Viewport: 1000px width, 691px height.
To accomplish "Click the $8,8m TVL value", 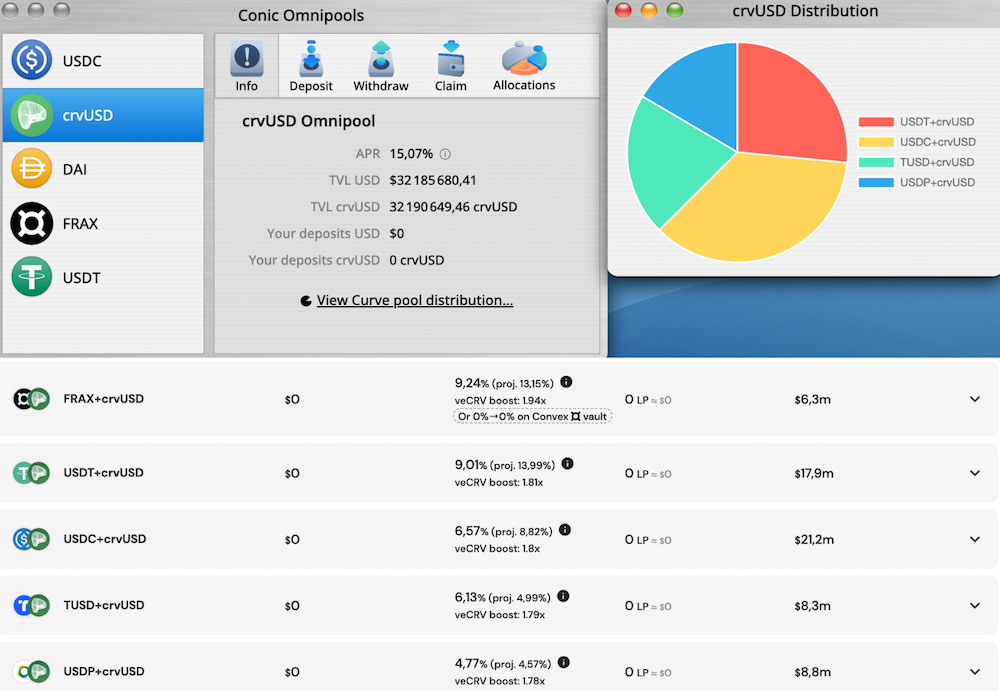I will click(x=812, y=672).
